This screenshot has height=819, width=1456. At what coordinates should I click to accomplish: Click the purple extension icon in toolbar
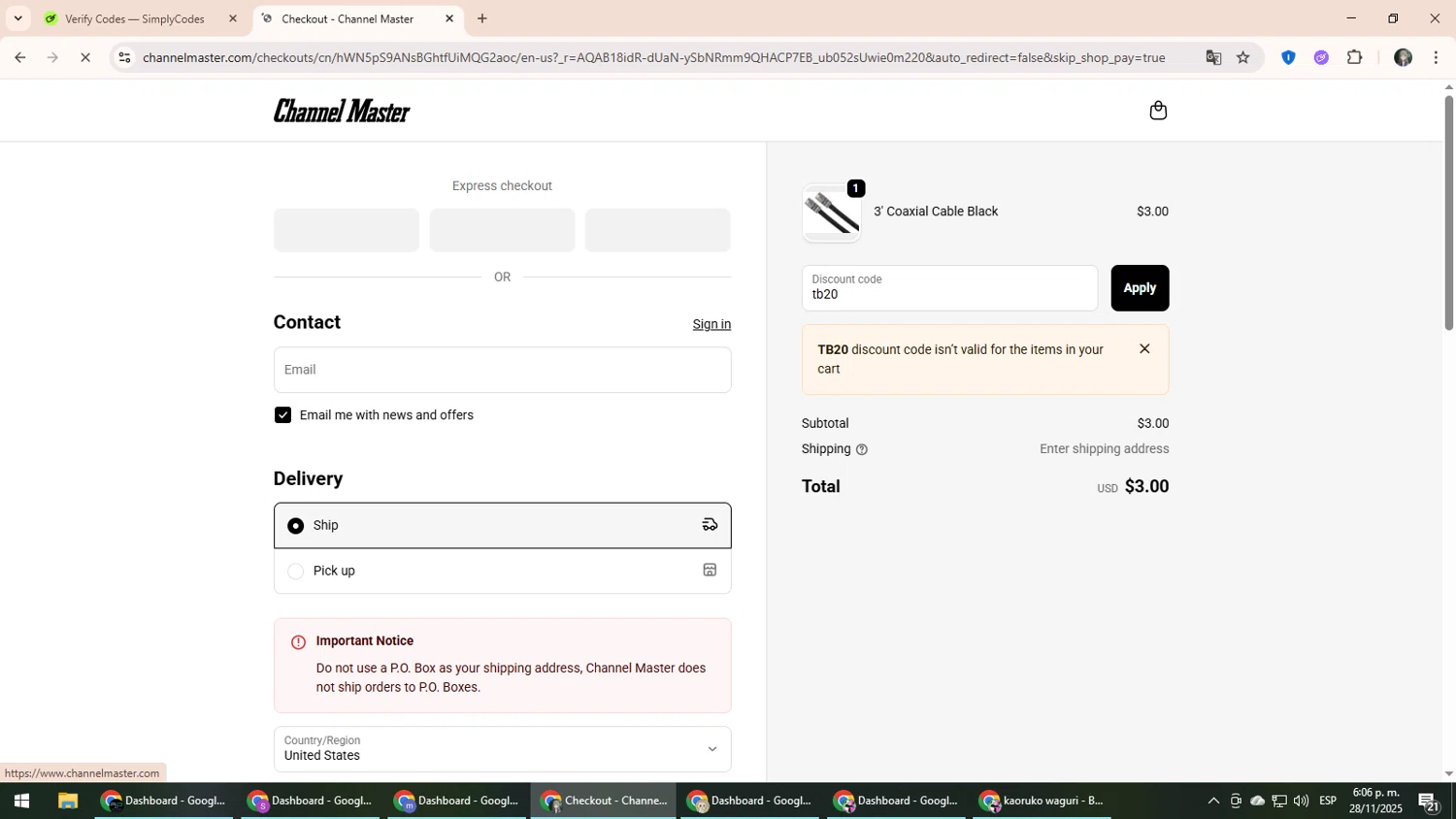click(x=1321, y=57)
